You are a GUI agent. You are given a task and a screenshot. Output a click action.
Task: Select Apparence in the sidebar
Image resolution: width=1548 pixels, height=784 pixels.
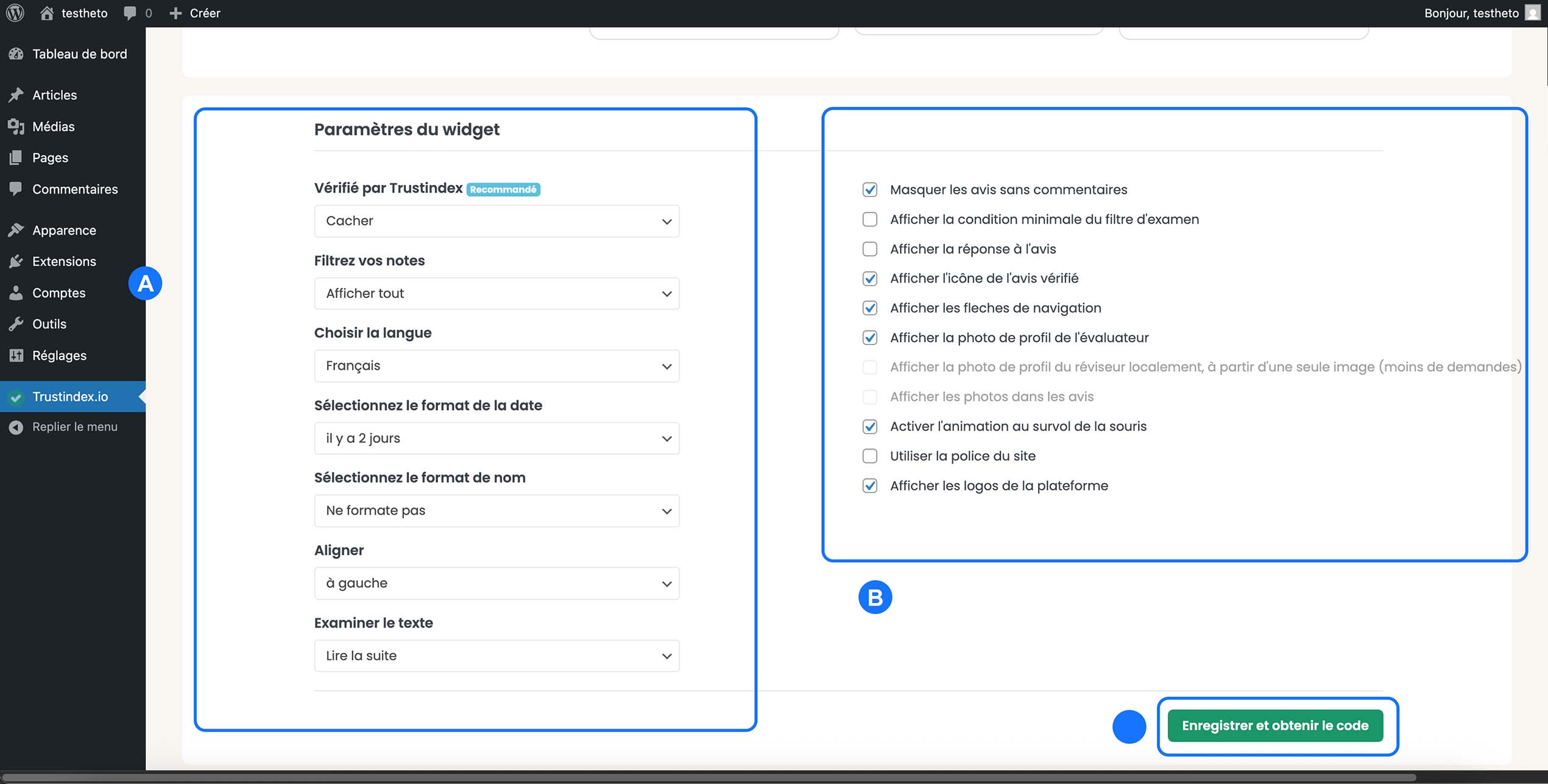coord(64,230)
